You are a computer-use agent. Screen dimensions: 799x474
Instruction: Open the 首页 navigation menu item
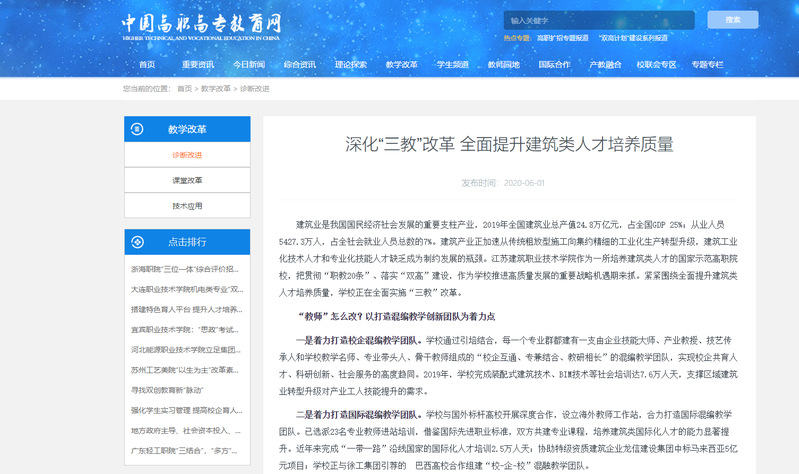click(147, 64)
